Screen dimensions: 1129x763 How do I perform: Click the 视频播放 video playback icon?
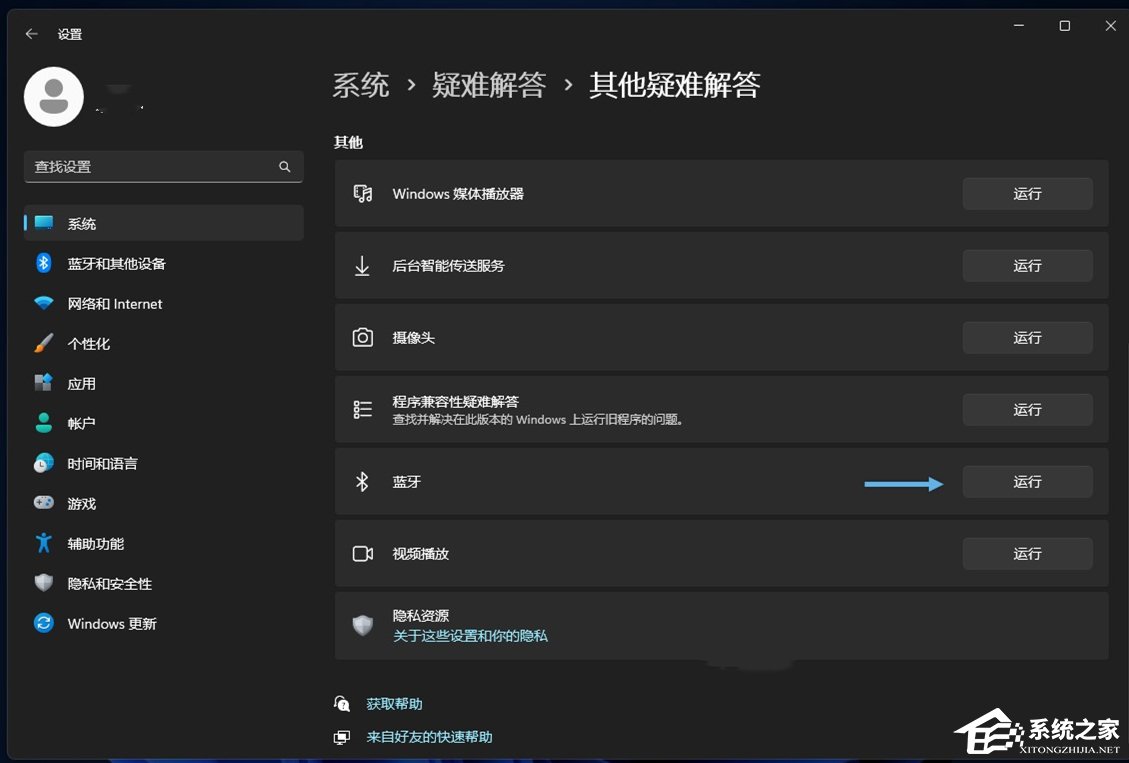(x=363, y=553)
